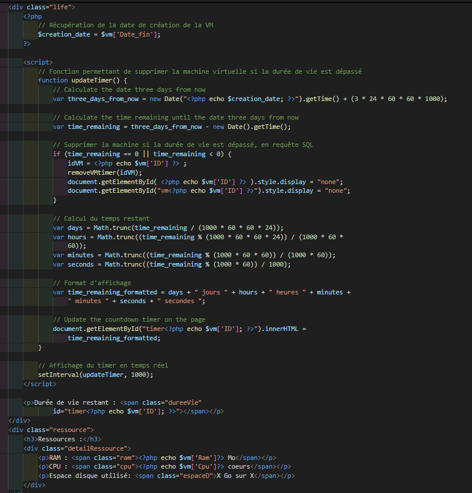
Task: Click '(3 * 24 * 60 * 60 * 1000)' expression
Action: pos(397,99)
